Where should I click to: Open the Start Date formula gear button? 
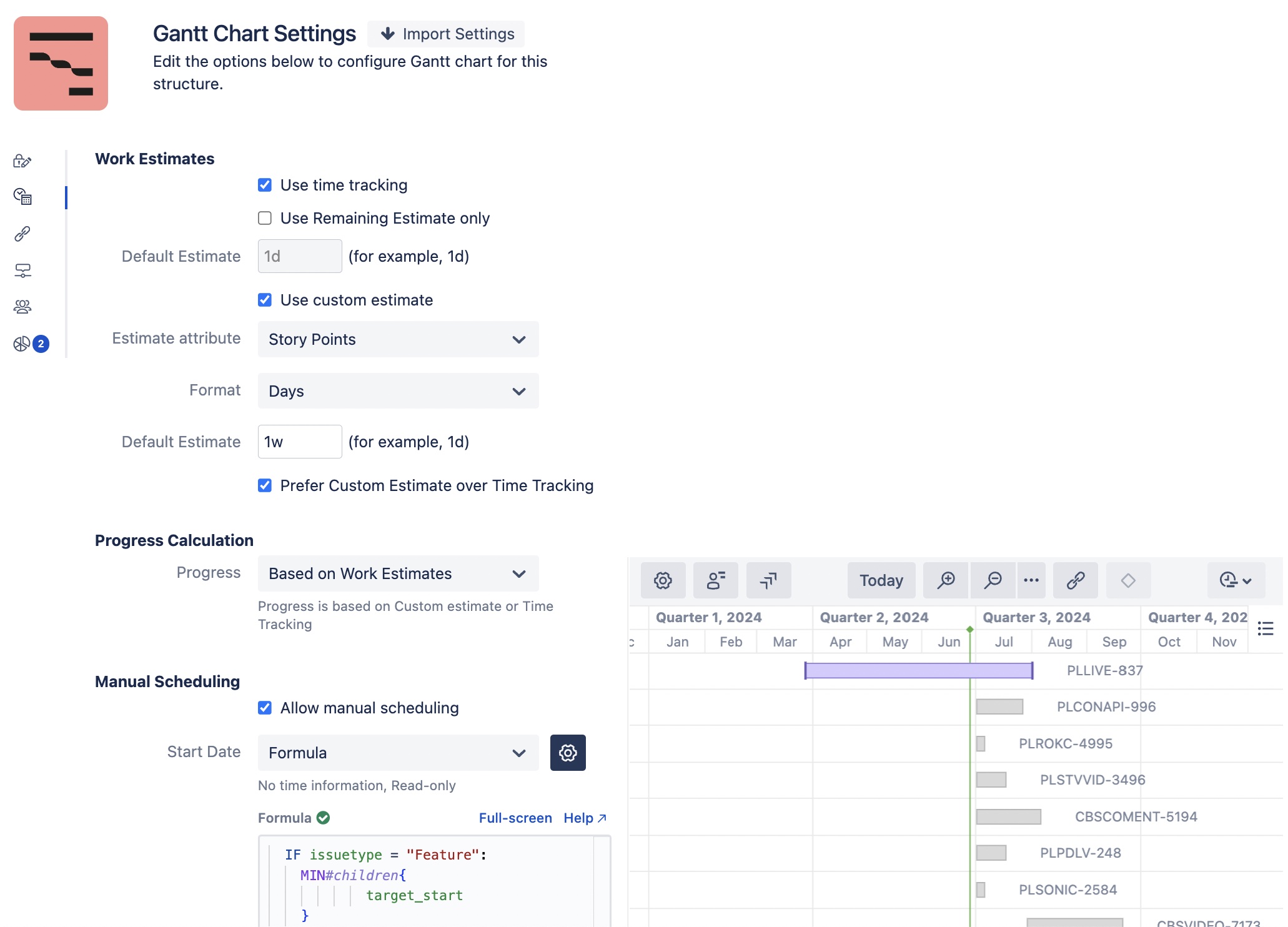(568, 753)
